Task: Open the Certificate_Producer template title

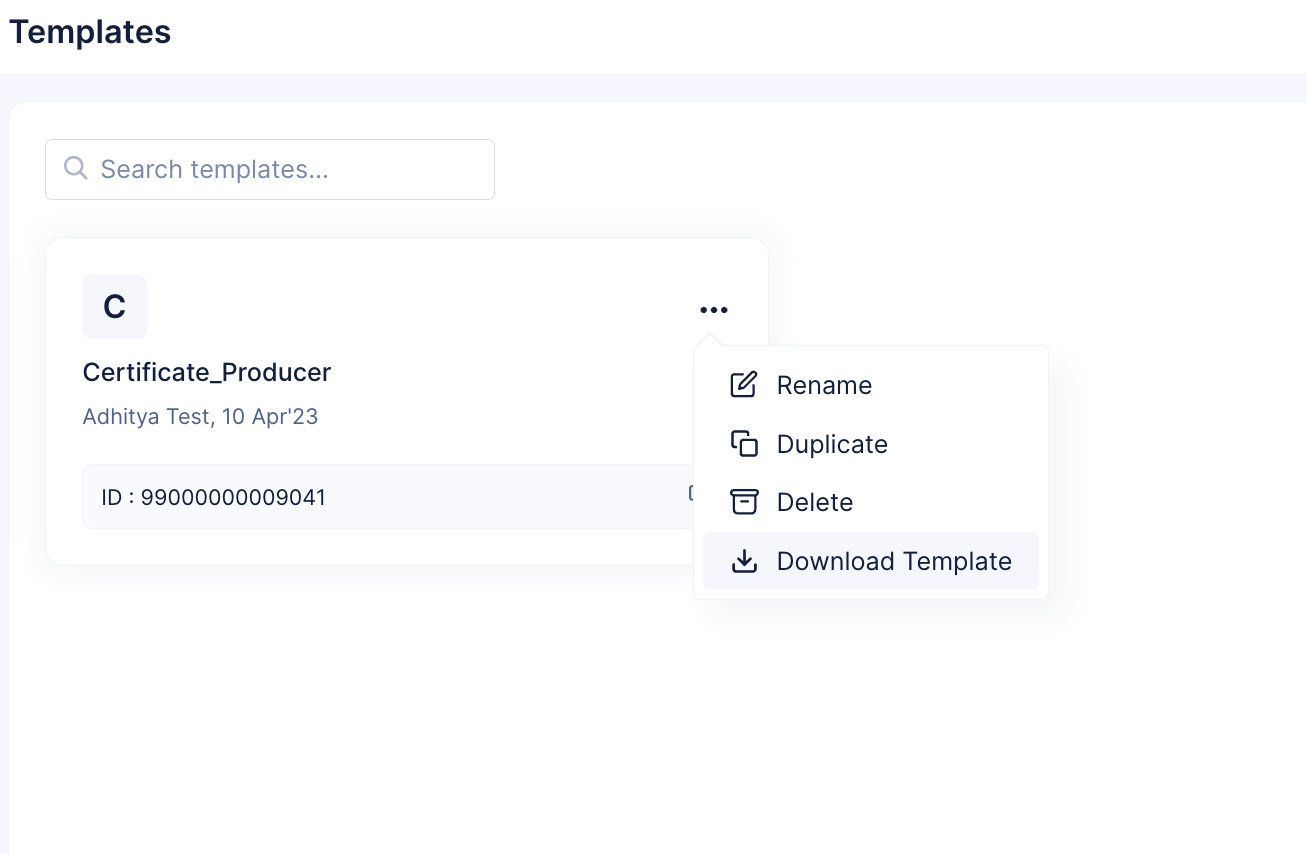Action: pos(207,372)
